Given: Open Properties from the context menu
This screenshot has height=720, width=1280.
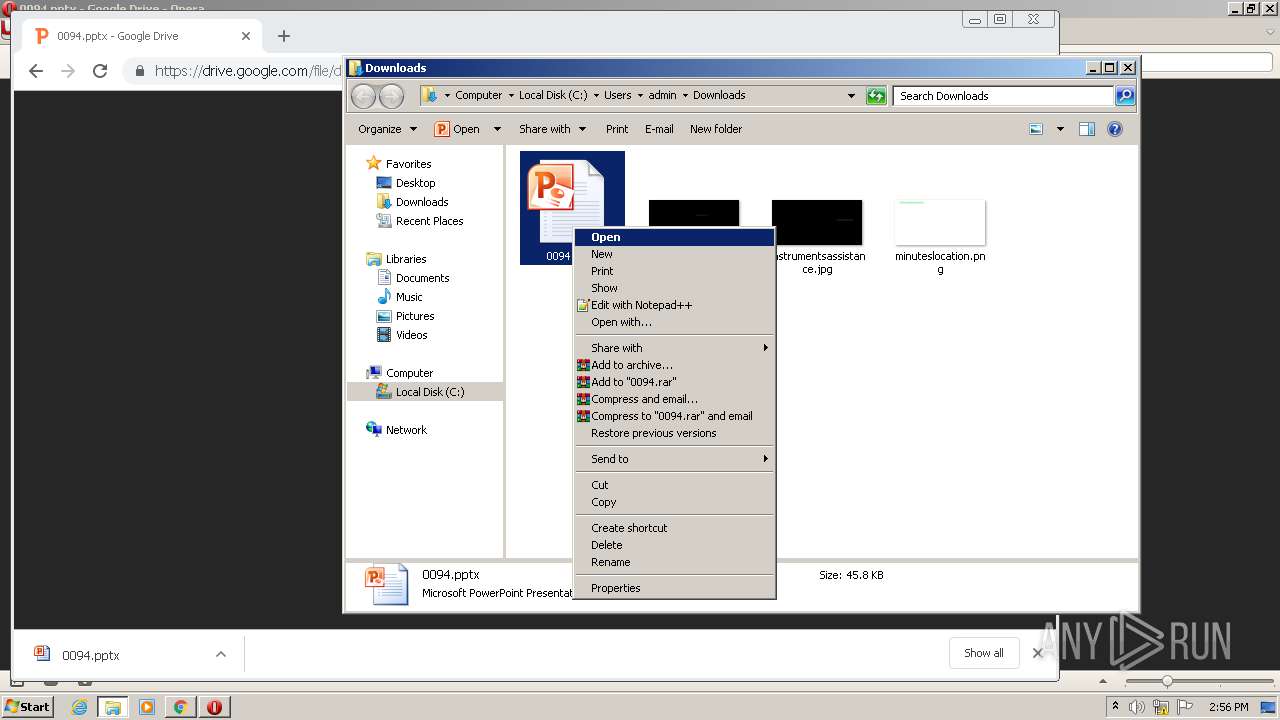Looking at the screenshot, I should 674,588.
